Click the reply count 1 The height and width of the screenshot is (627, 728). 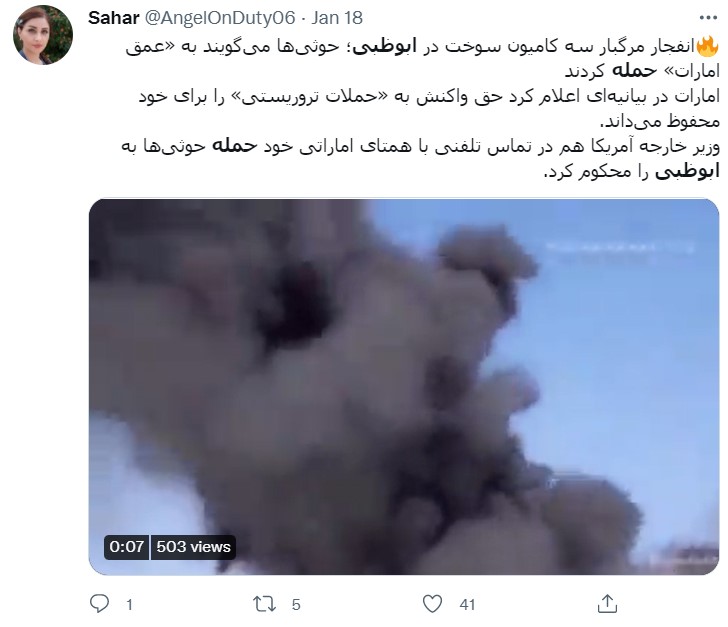pyautogui.click(x=130, y=604)
